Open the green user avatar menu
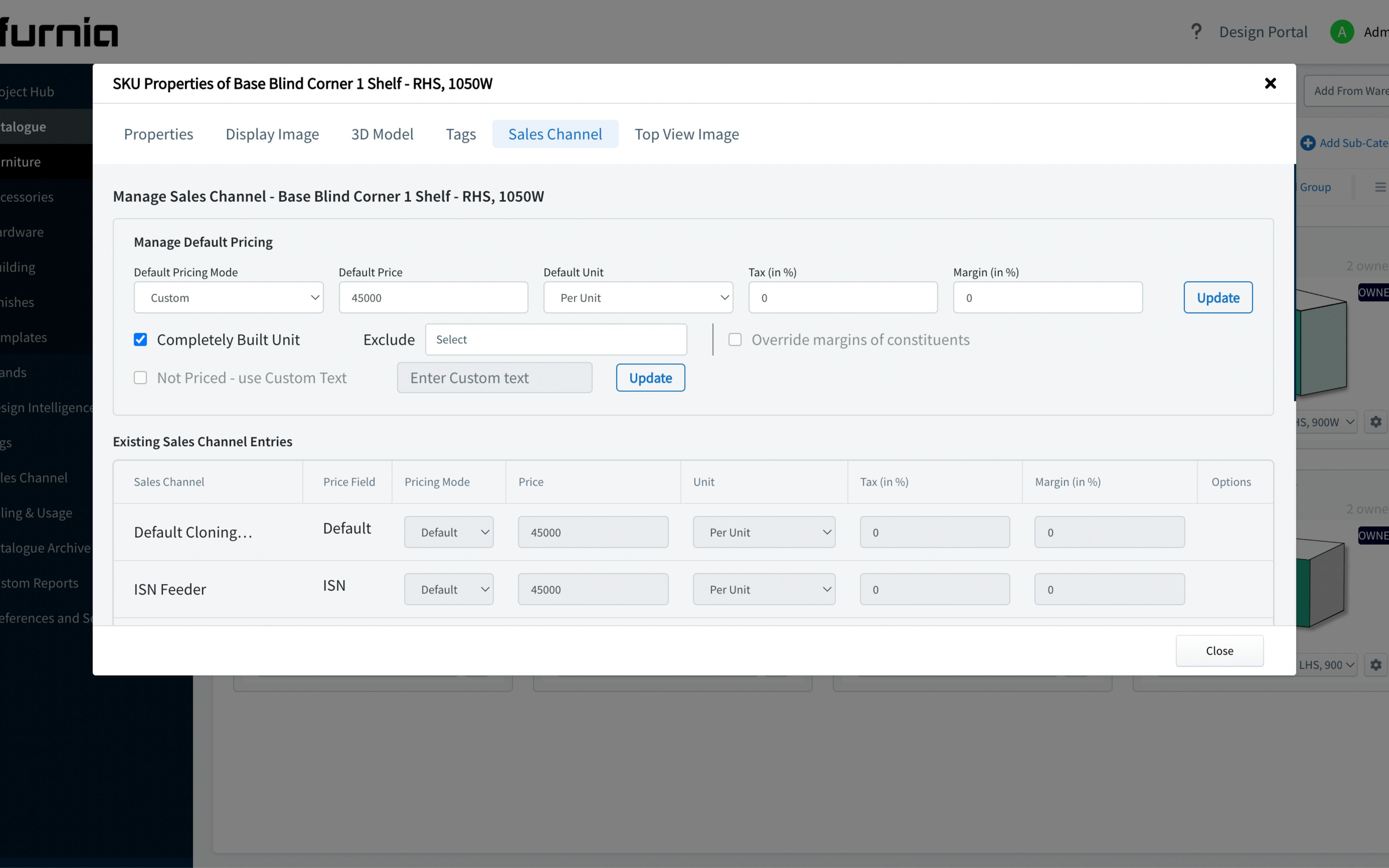 coord(1342,31)
